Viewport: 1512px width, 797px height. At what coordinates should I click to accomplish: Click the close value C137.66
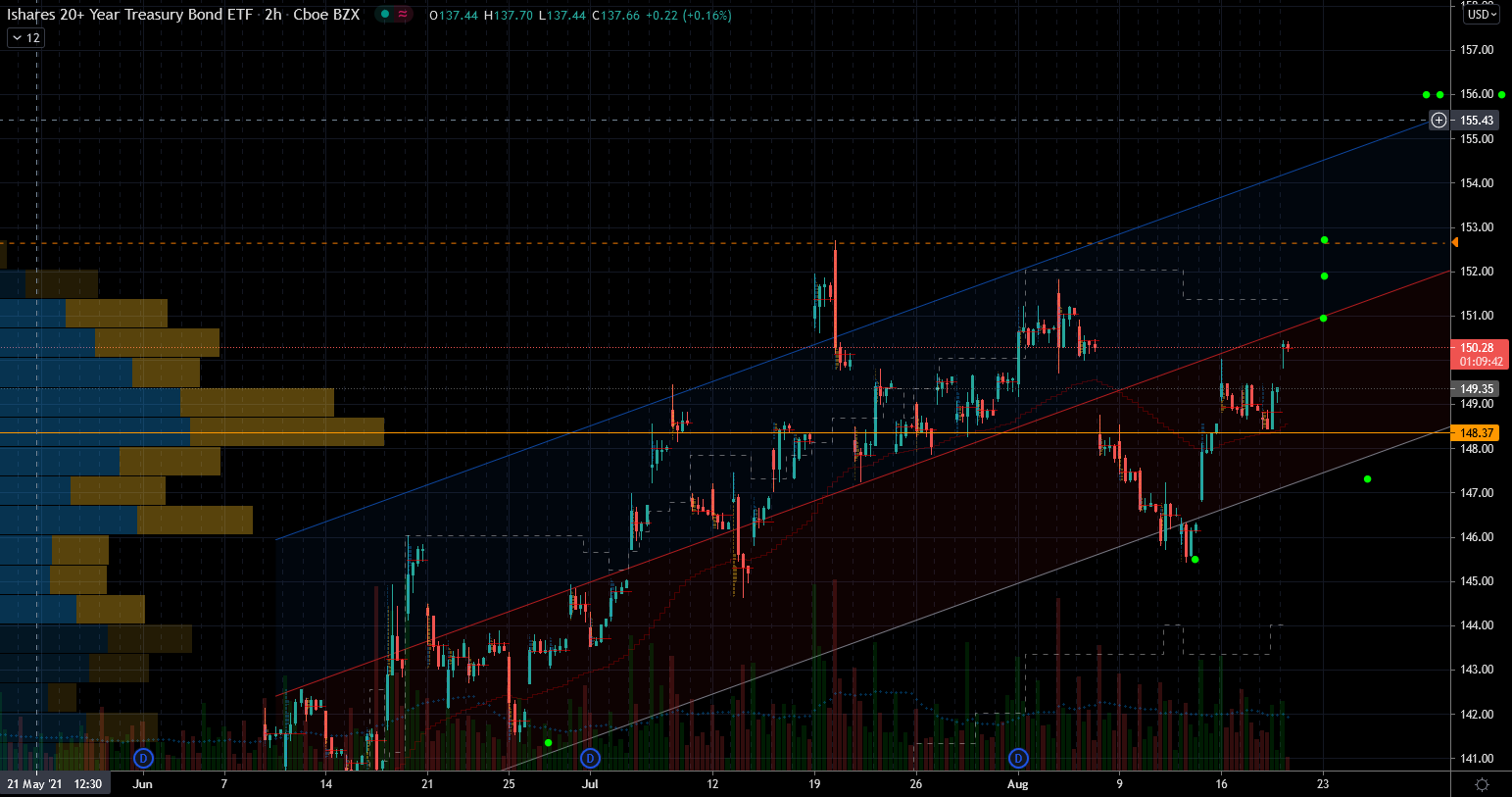(x=615, y=15)
